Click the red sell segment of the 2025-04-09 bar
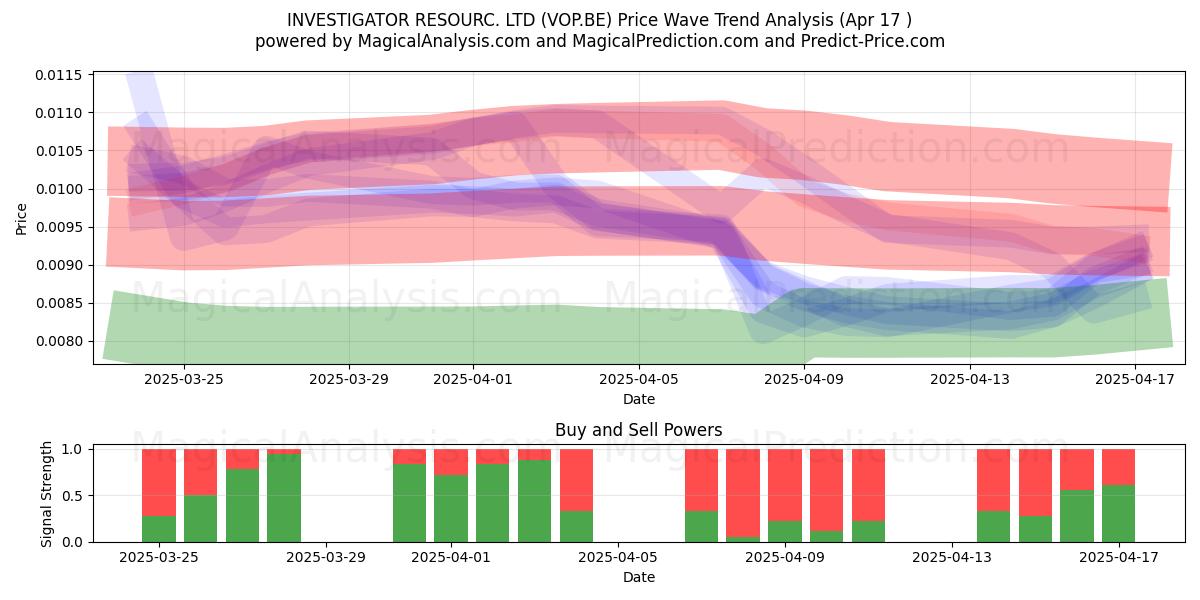1200x600 pixels. tap(785, 485)
